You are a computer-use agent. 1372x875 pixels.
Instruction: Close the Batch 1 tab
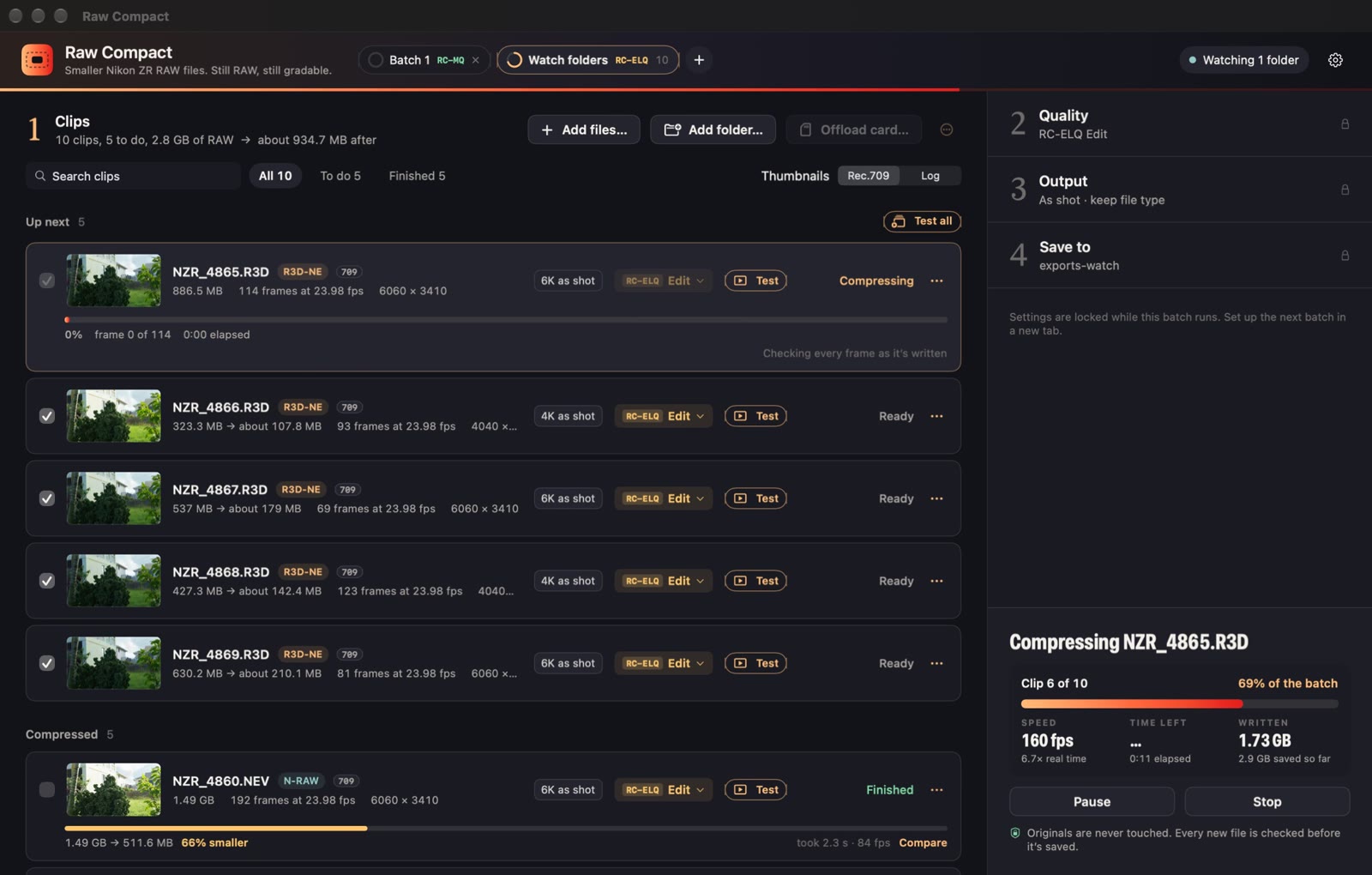[476, 60]
